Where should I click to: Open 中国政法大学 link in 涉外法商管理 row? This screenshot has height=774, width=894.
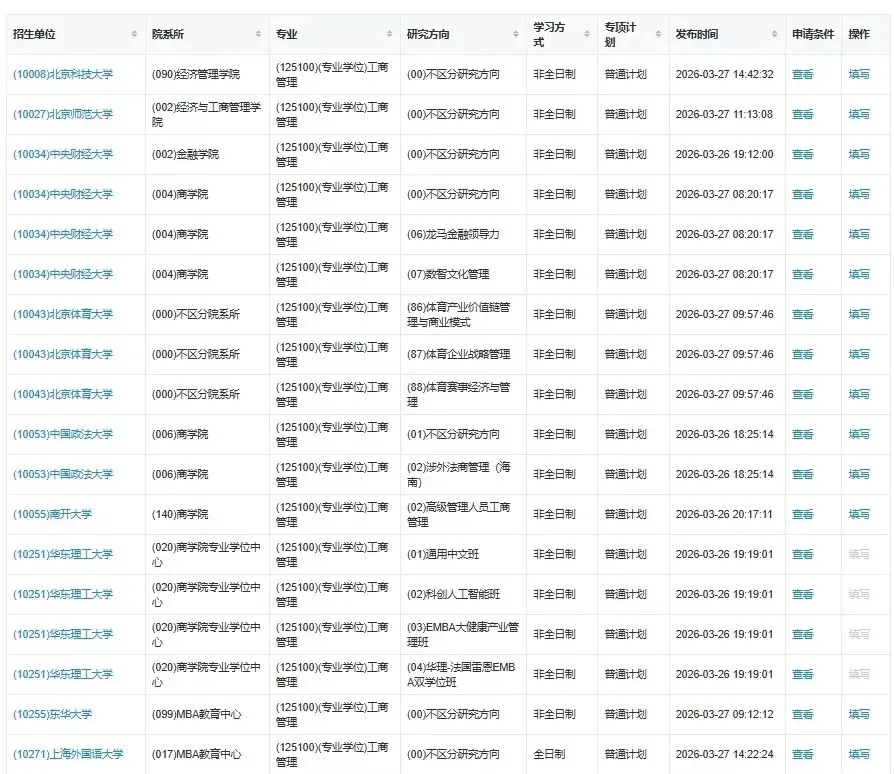point(63,474)
